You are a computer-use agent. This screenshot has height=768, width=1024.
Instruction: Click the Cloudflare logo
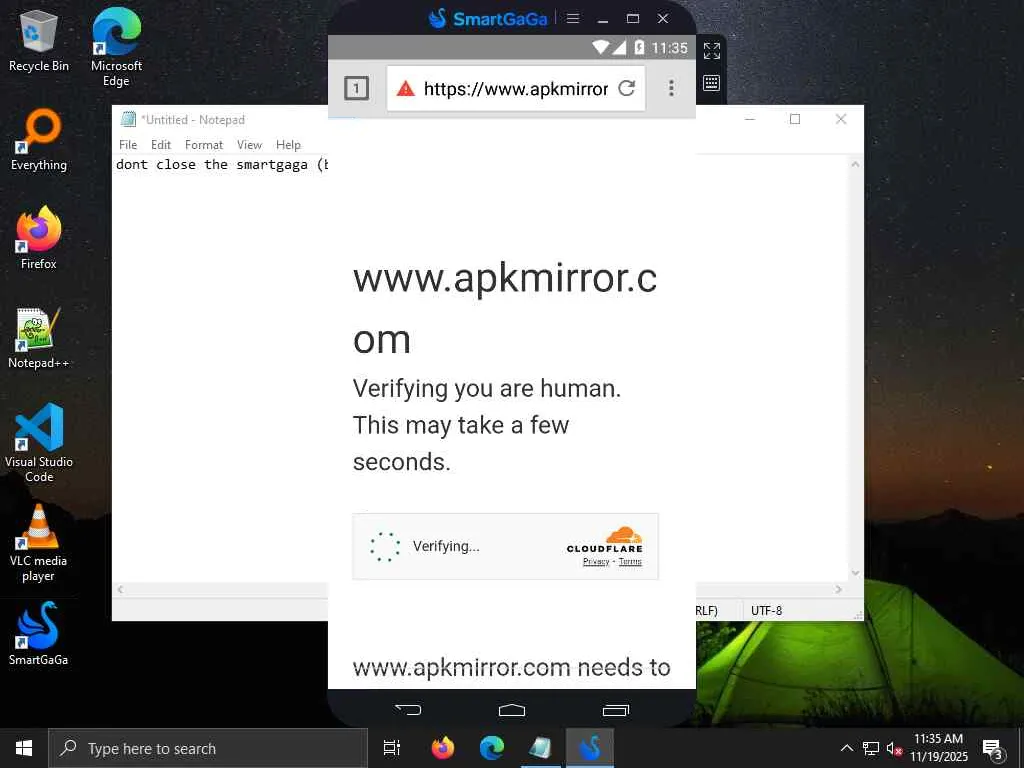click(x=605, y=539)
